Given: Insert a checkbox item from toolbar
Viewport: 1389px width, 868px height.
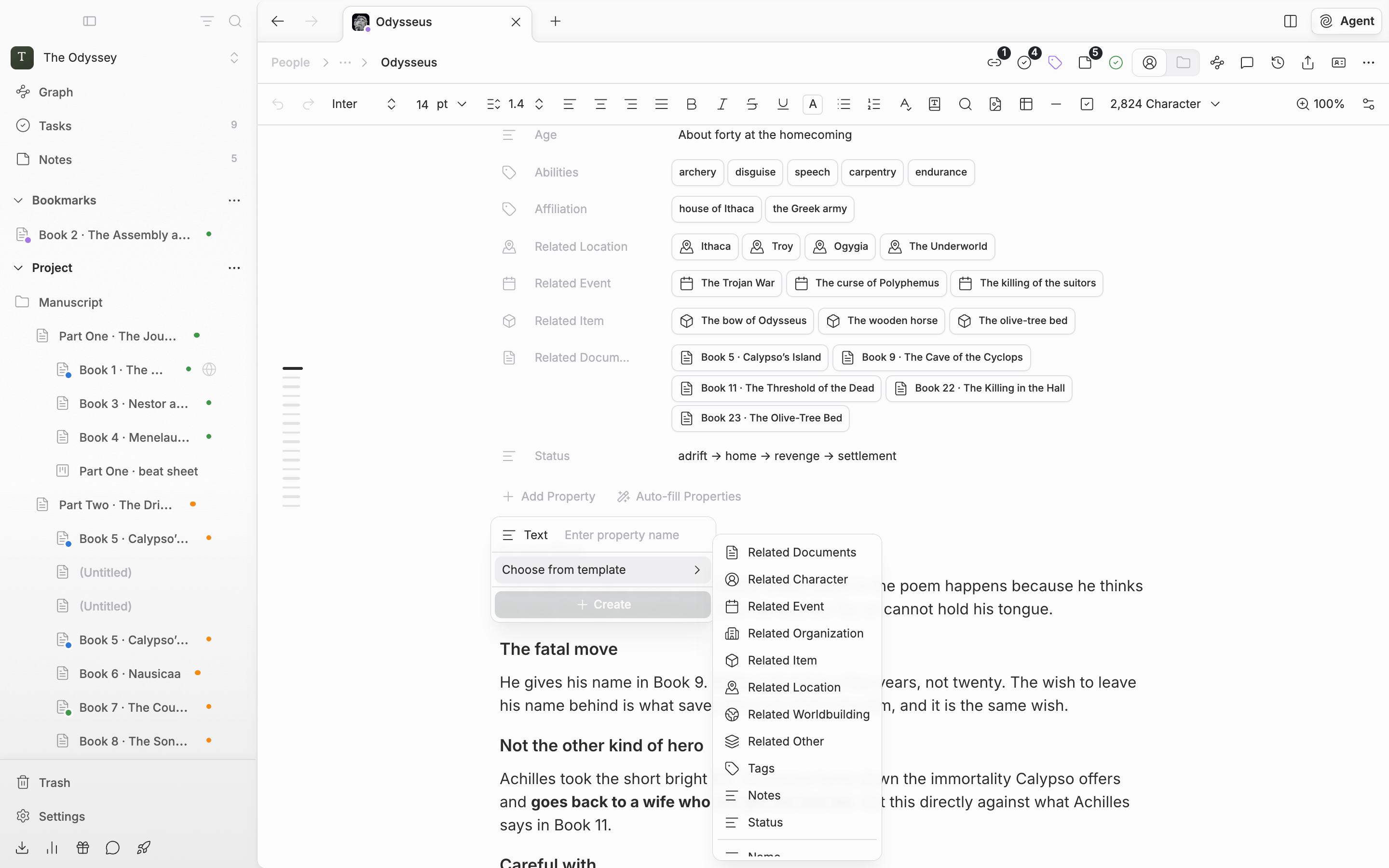Looking at the screenshot, I should (1087, 104).
